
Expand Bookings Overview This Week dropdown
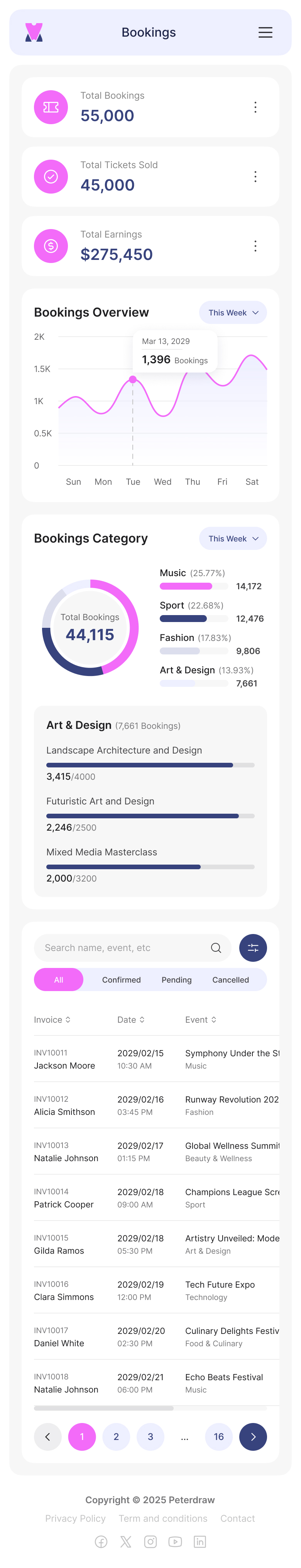pos(233,313)
